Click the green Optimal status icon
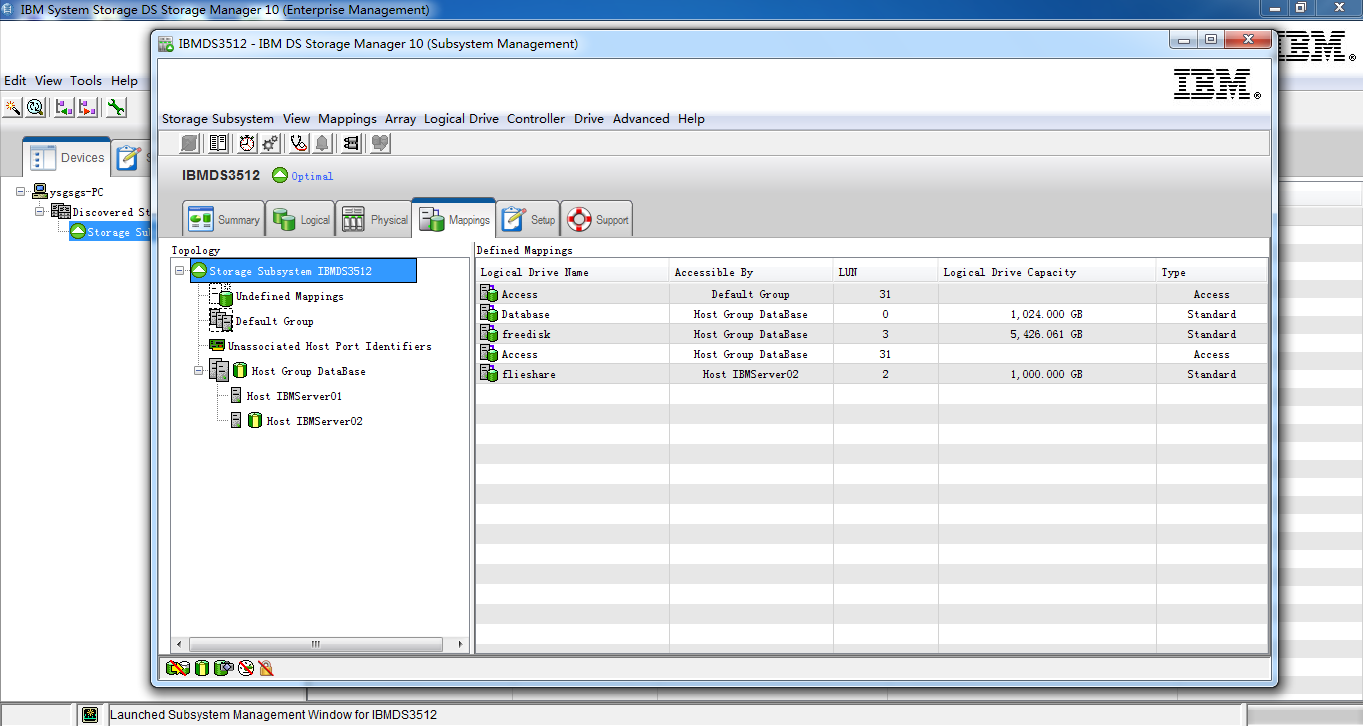 tap(280, 175)
